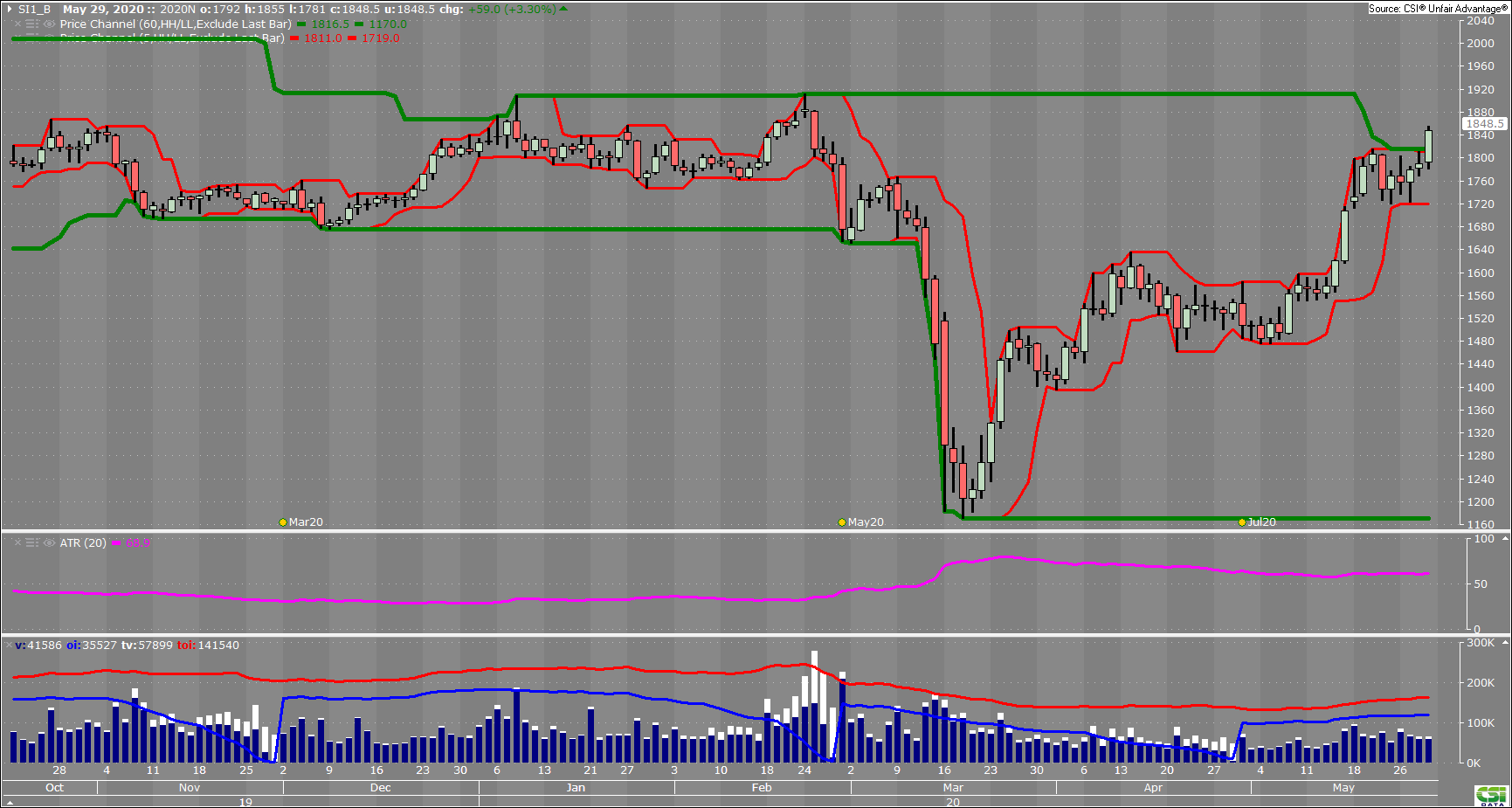Screen dimensions: 1512x808
Task: Select the May20 contract rollover marker
Action: pos(842,522)
